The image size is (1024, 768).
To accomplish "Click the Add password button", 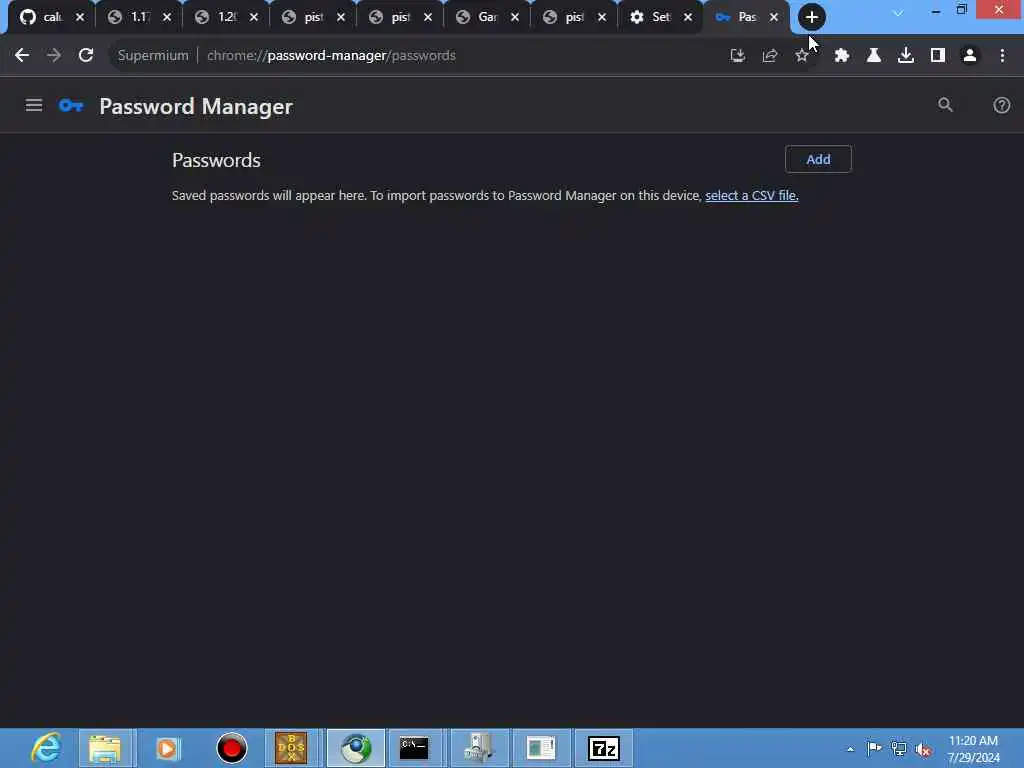I will tap(818, 159).
